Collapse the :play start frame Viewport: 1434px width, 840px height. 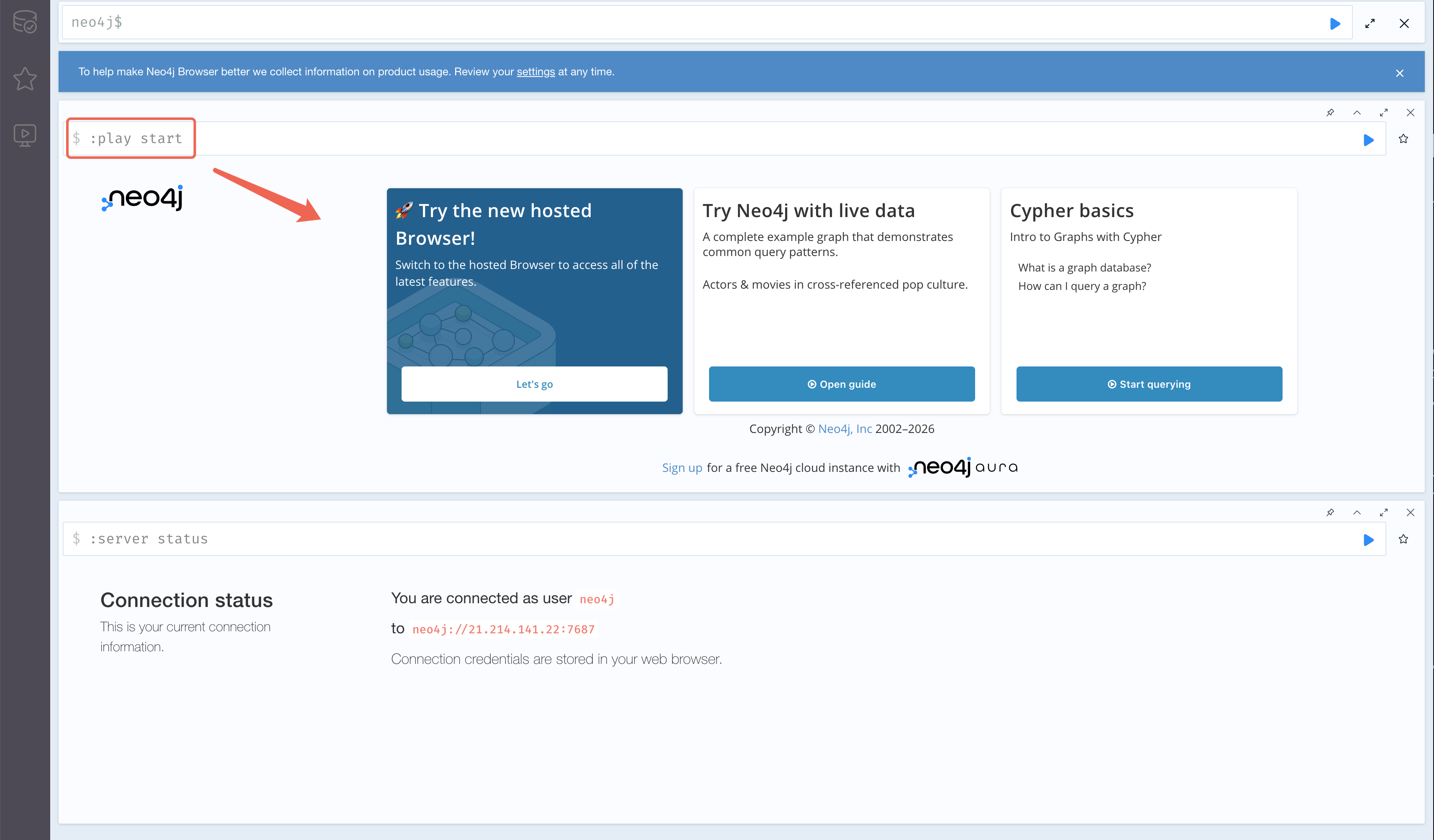(x=1357, y=113)
